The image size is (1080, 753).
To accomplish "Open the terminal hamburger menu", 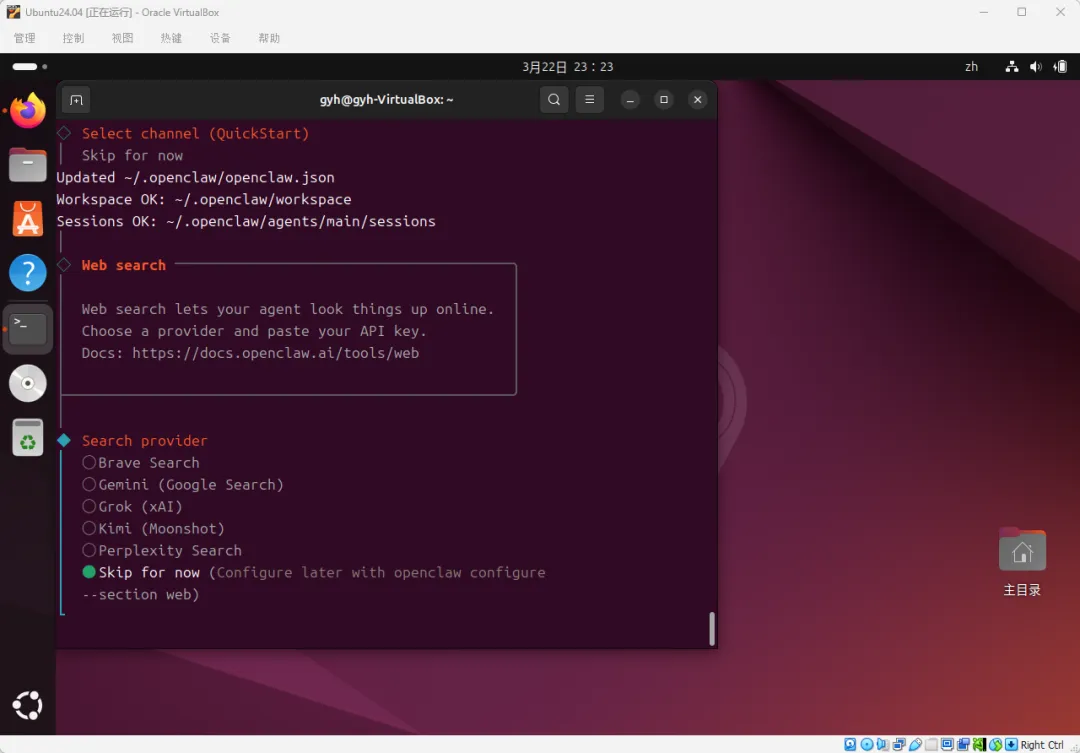I will pyautogui.click(x=590, y=99).
